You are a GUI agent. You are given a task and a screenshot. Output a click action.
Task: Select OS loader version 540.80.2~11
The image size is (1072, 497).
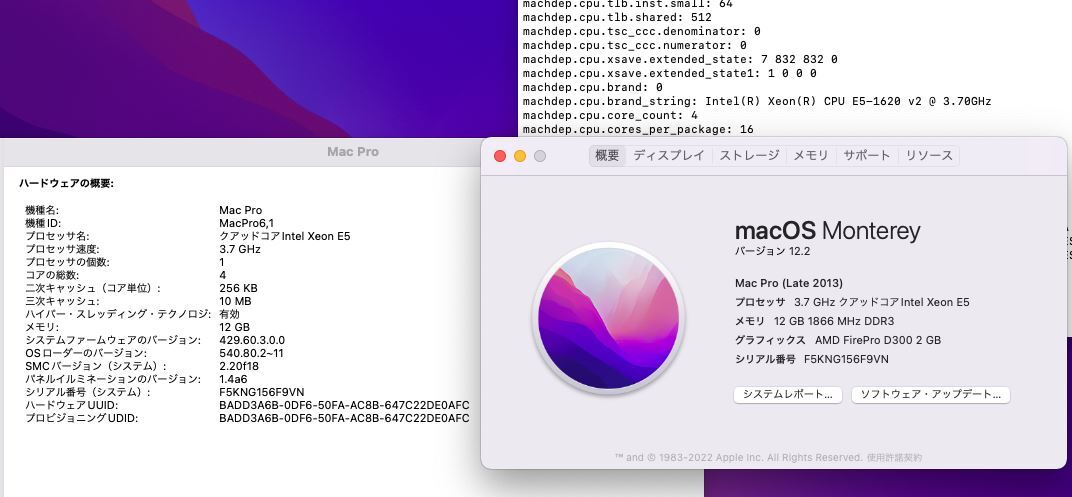pyautogui.click(x=251, y=353)
